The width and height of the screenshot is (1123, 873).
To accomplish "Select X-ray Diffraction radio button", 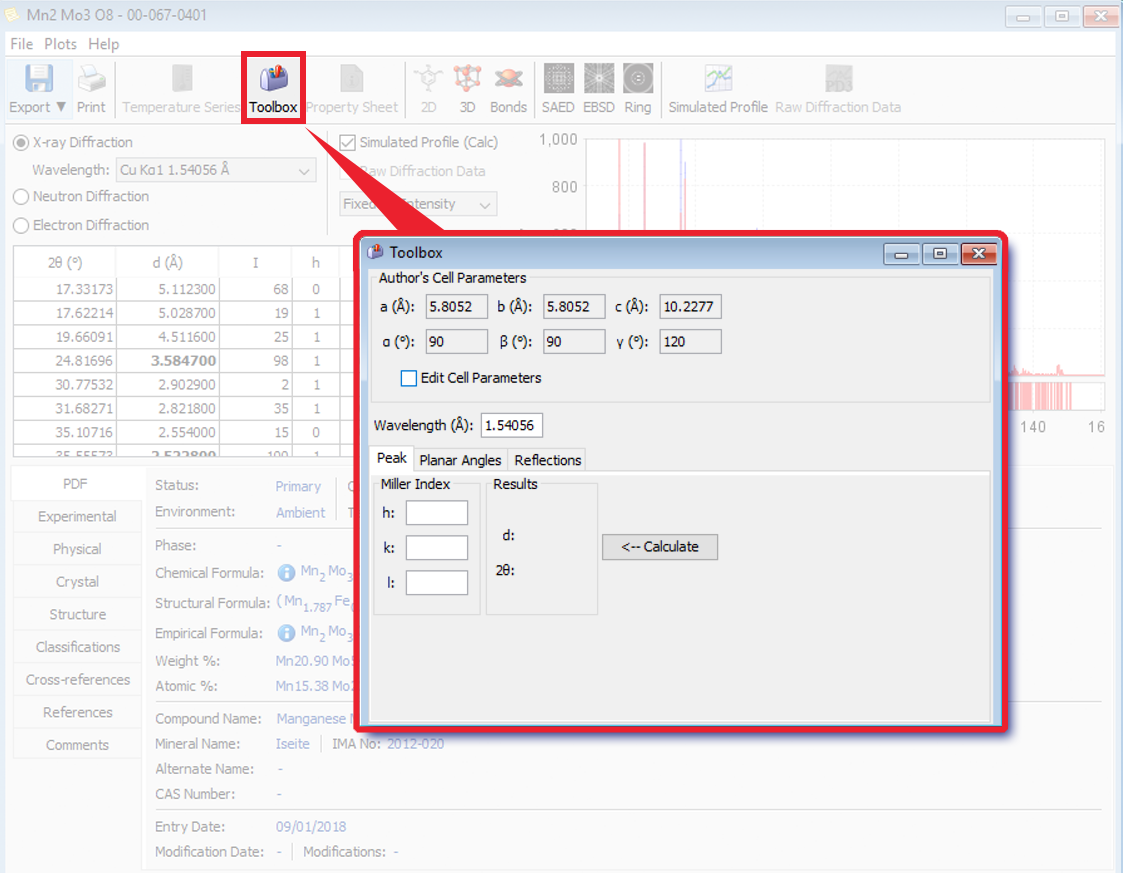I will [21, 143].
